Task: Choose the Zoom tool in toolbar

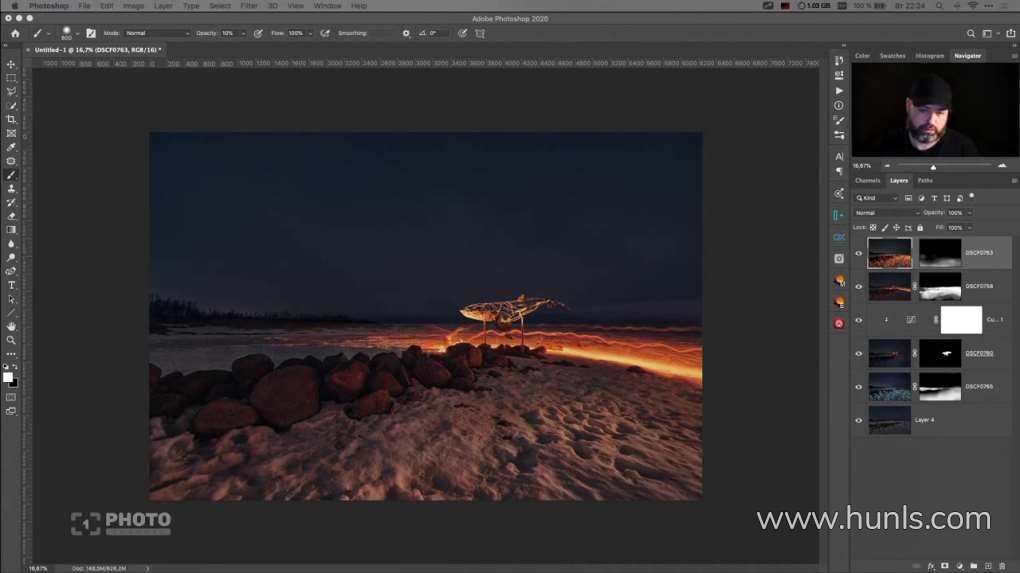Action: point(11,340)
